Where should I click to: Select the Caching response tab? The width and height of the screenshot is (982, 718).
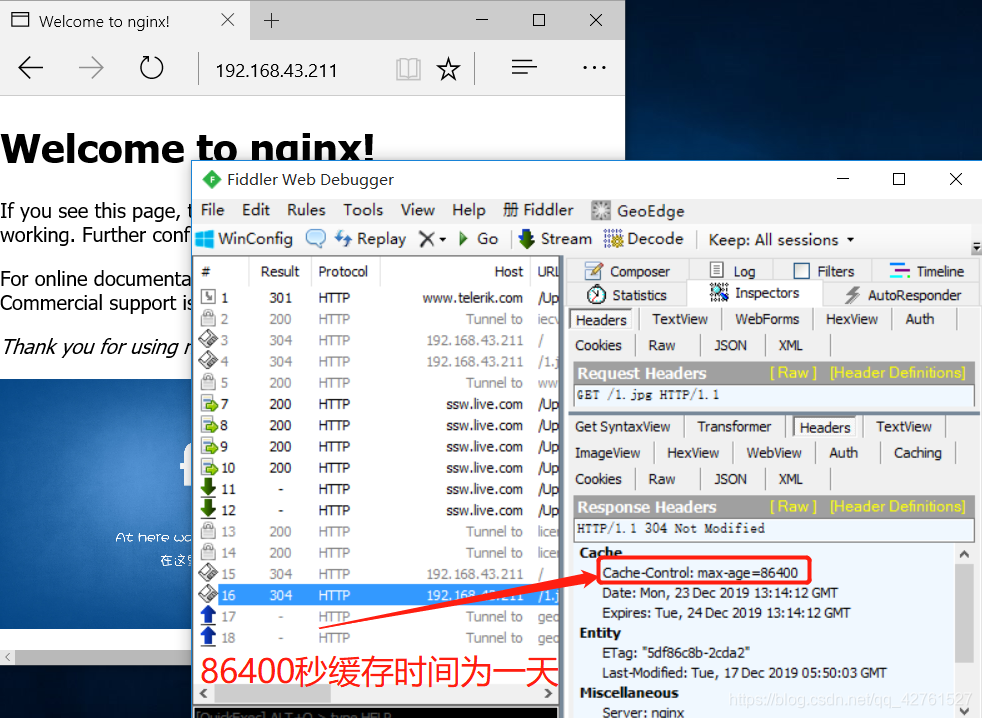pyautogui.click(x=917, y=453)
